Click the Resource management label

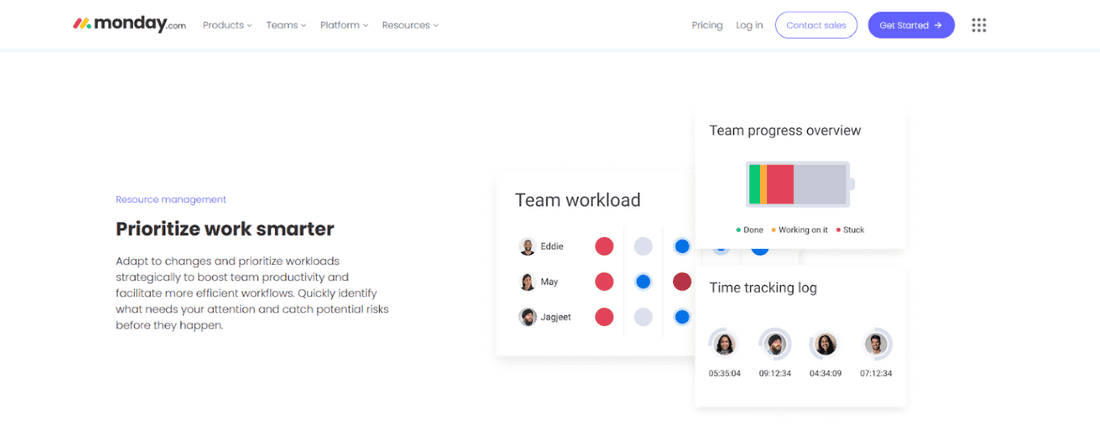tap(171, 200)
